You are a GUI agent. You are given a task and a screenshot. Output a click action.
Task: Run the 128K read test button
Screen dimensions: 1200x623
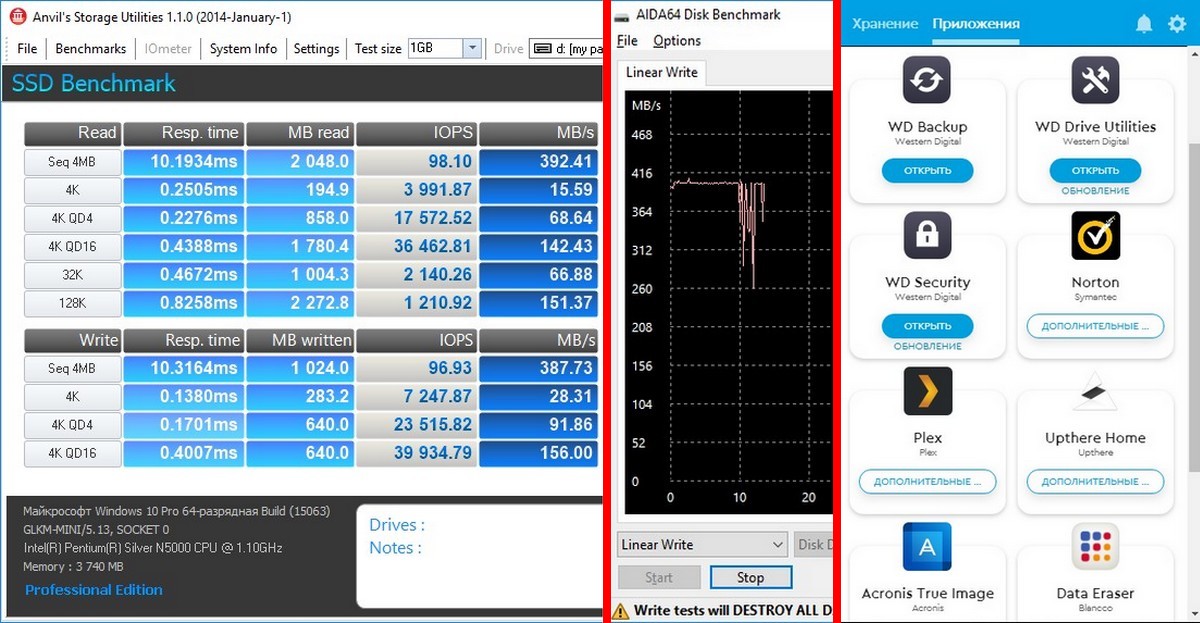(x=72, y=302)
